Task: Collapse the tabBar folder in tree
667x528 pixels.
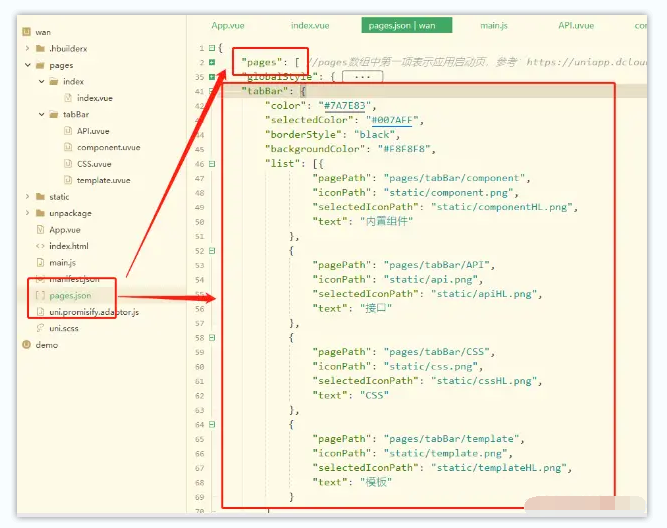Action: pos(41,114)
